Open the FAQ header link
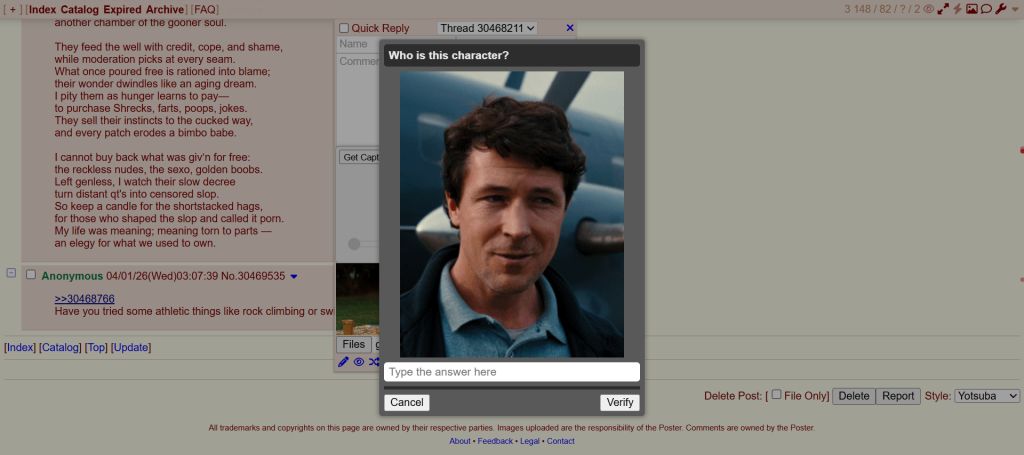The height and width of the screenshot is (455, 1024). tap(204, 10)
